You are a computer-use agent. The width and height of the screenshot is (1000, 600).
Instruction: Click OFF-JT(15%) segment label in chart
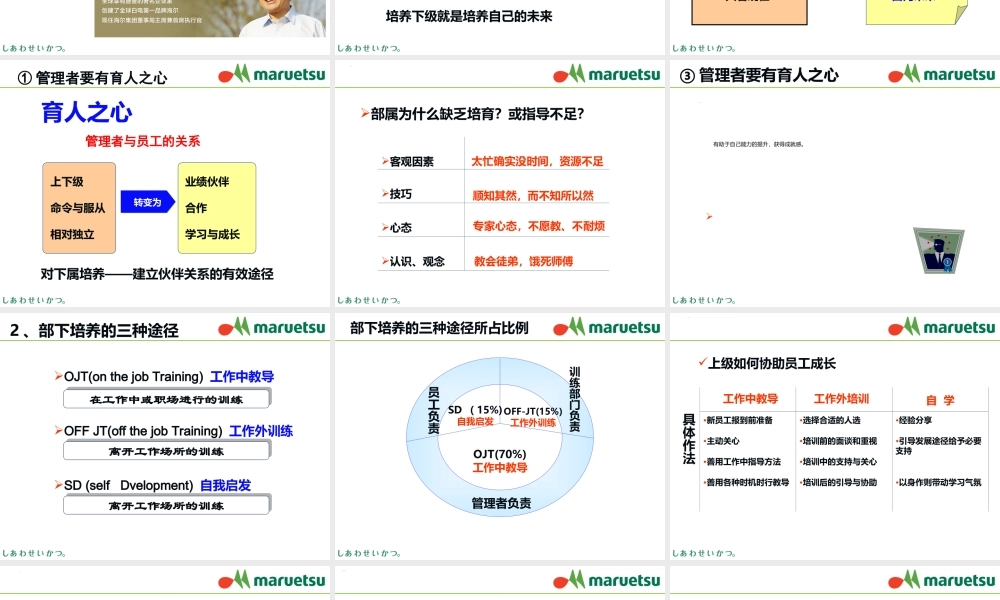(x=533, y=416)
